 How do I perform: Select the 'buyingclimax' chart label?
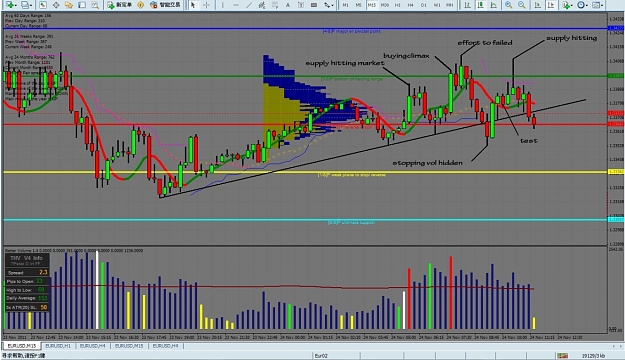point(406,56)
